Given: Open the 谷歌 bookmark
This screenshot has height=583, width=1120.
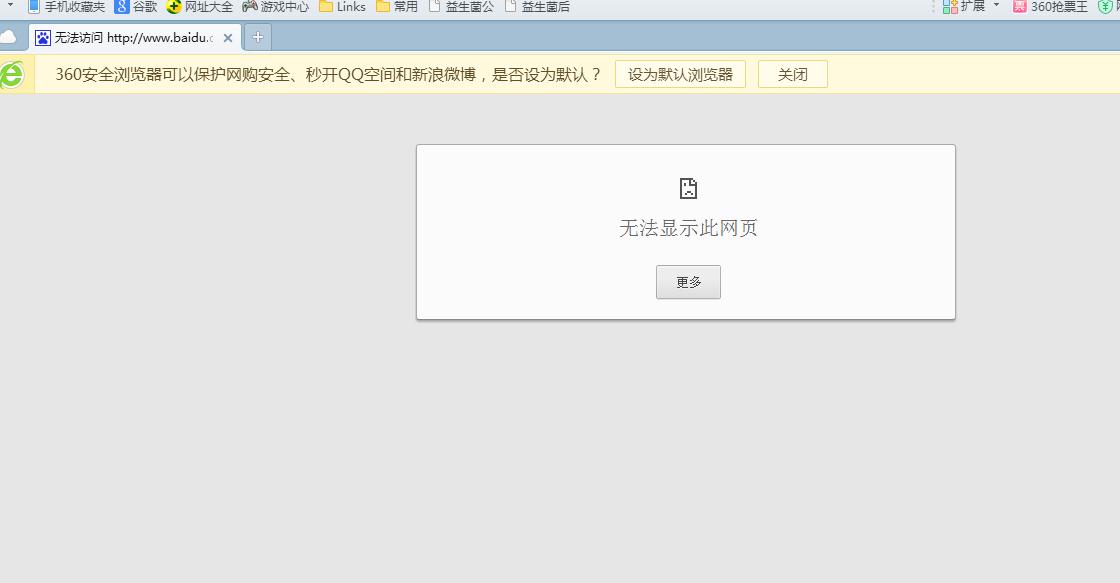Looking at the screenshot, I should (136, 6).
